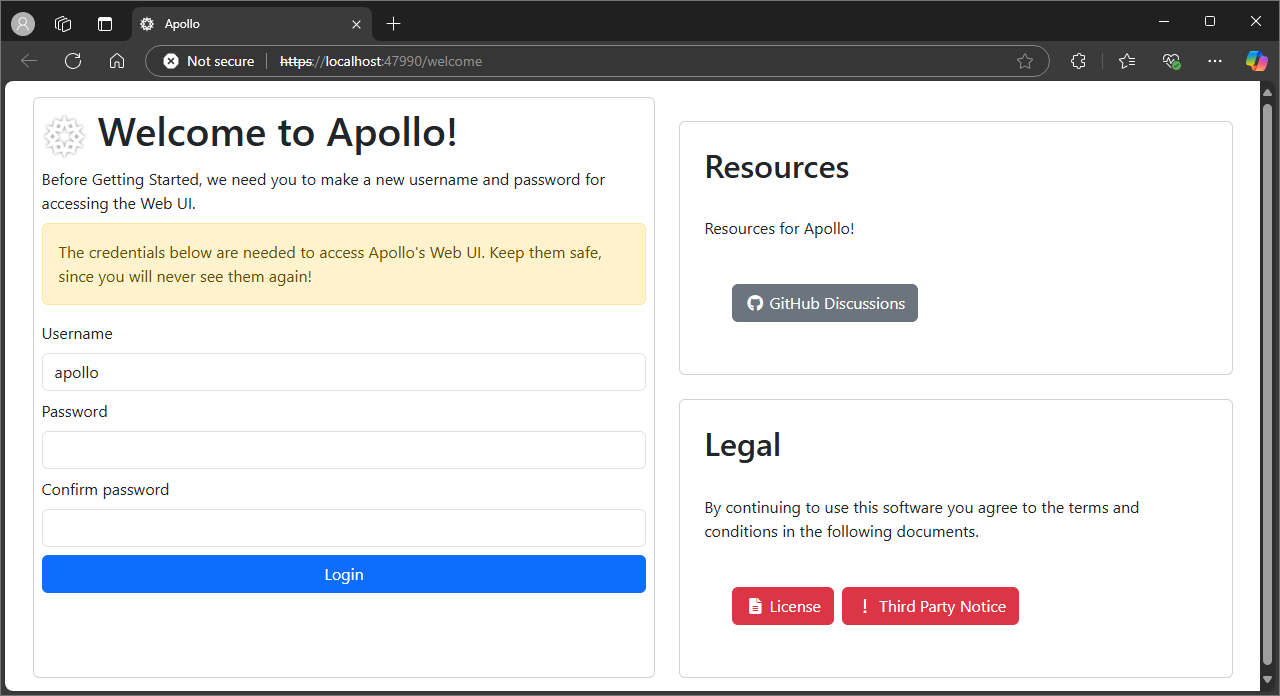
Task: Open a new browser tab
Action: tap(393, 23)
